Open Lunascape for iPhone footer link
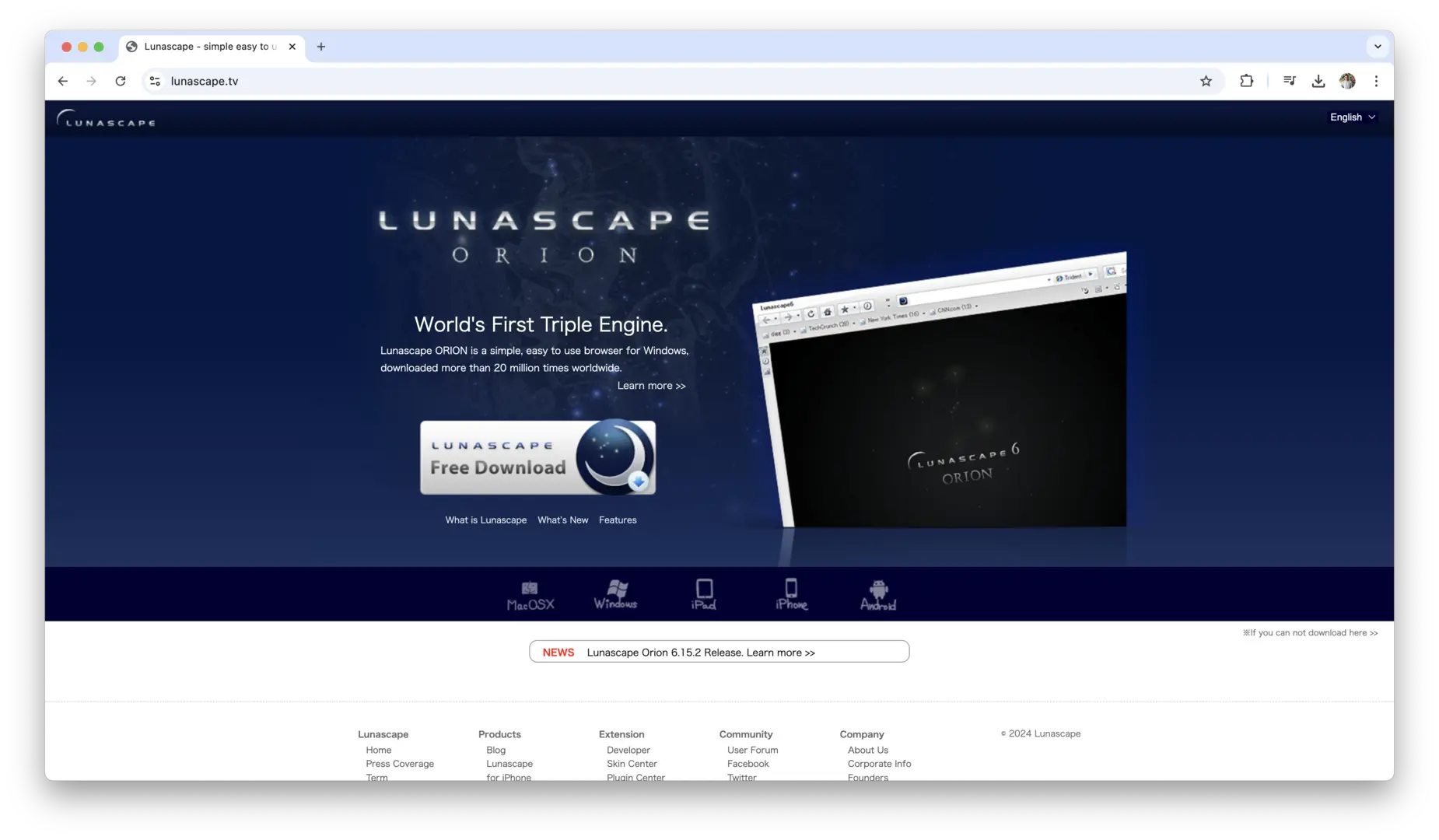 (509, 771)
